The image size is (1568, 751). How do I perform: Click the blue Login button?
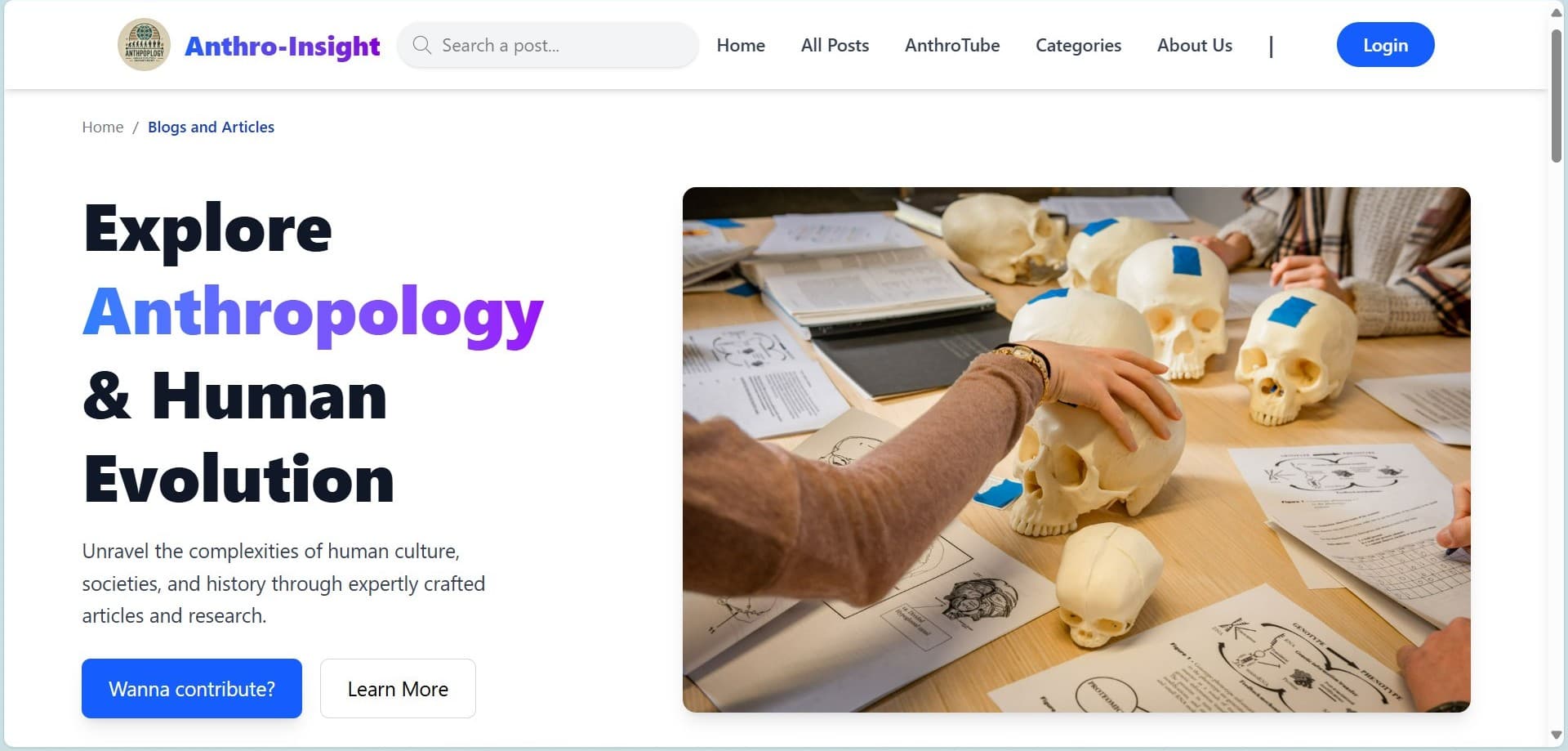1385,45
